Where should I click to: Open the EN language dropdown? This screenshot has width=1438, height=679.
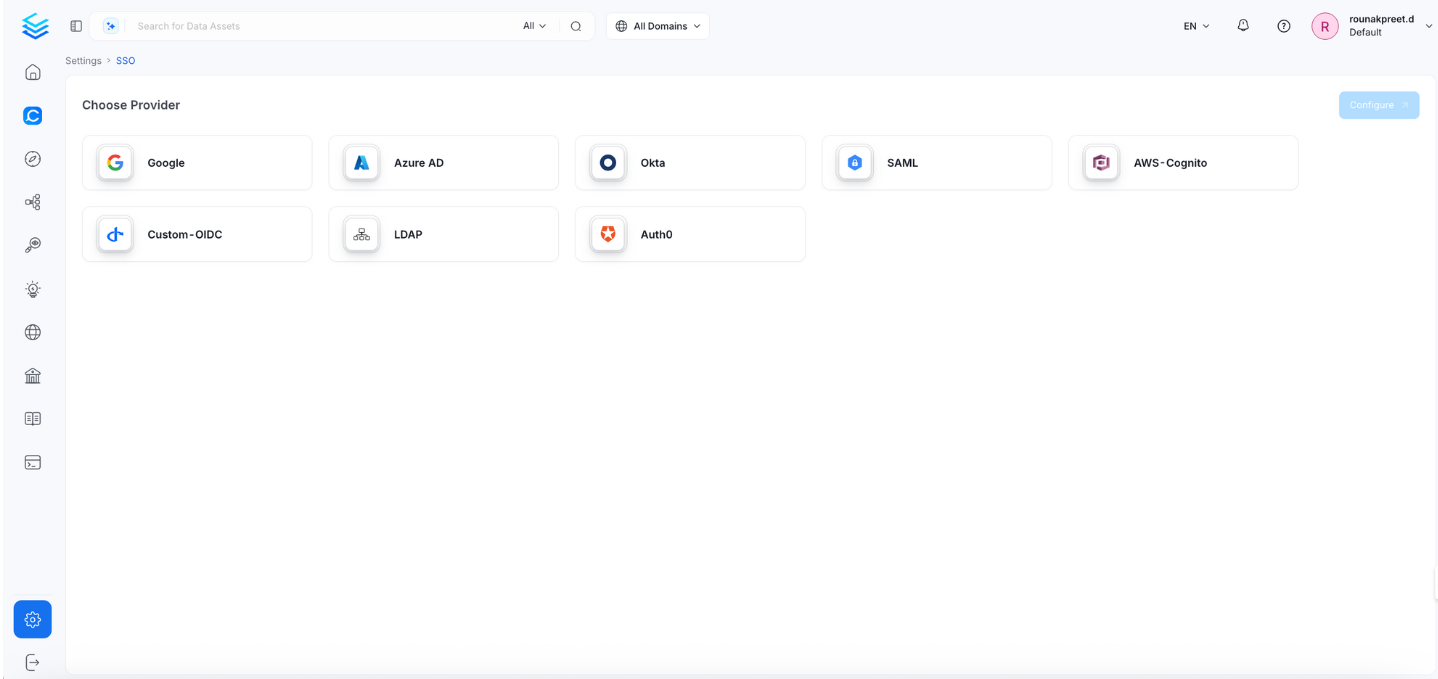coord(1197,26)
